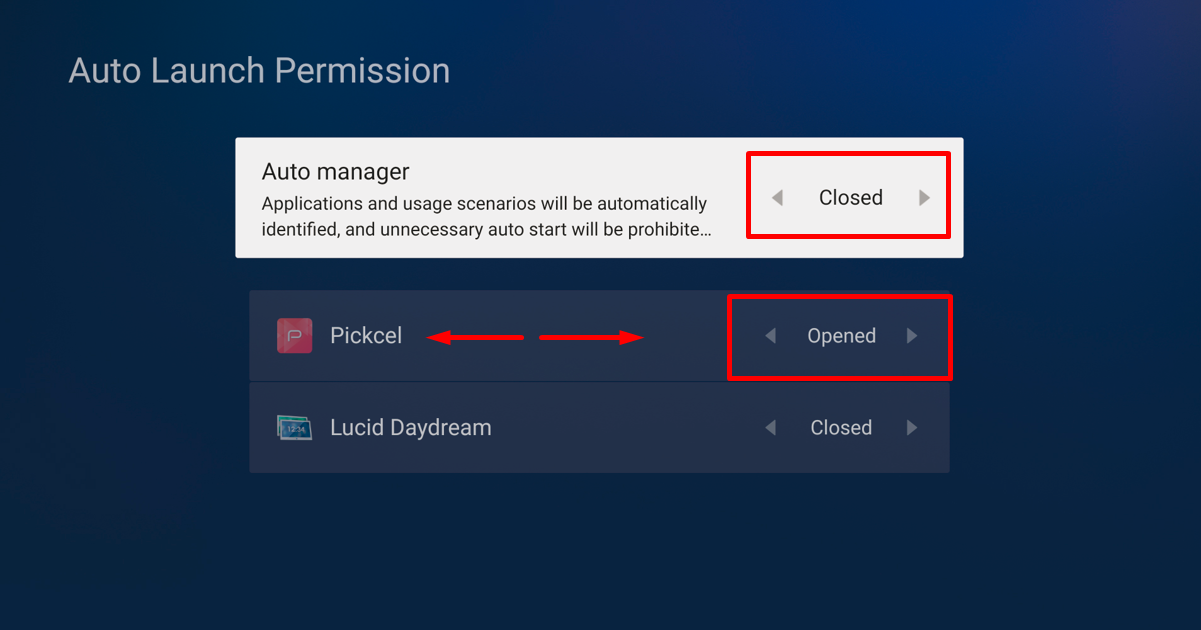Click the right arrow on the Pickcel row
The height and width of the screenshot is (630, 1201).
tap(912, 336)
